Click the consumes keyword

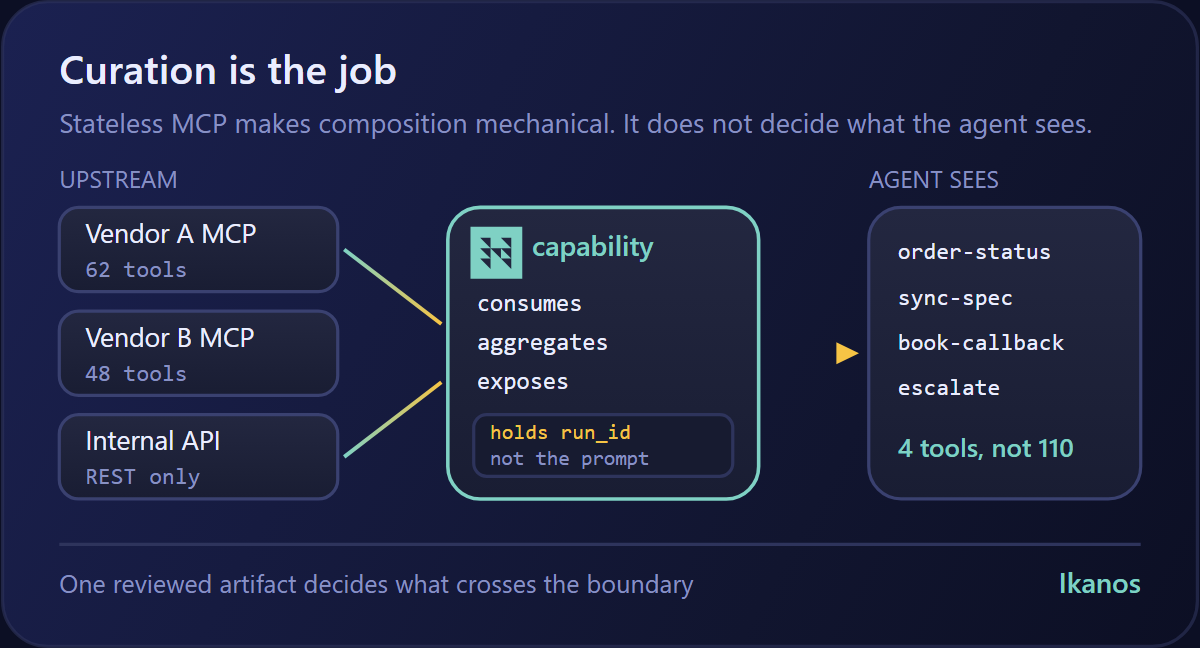pos(529,303)
